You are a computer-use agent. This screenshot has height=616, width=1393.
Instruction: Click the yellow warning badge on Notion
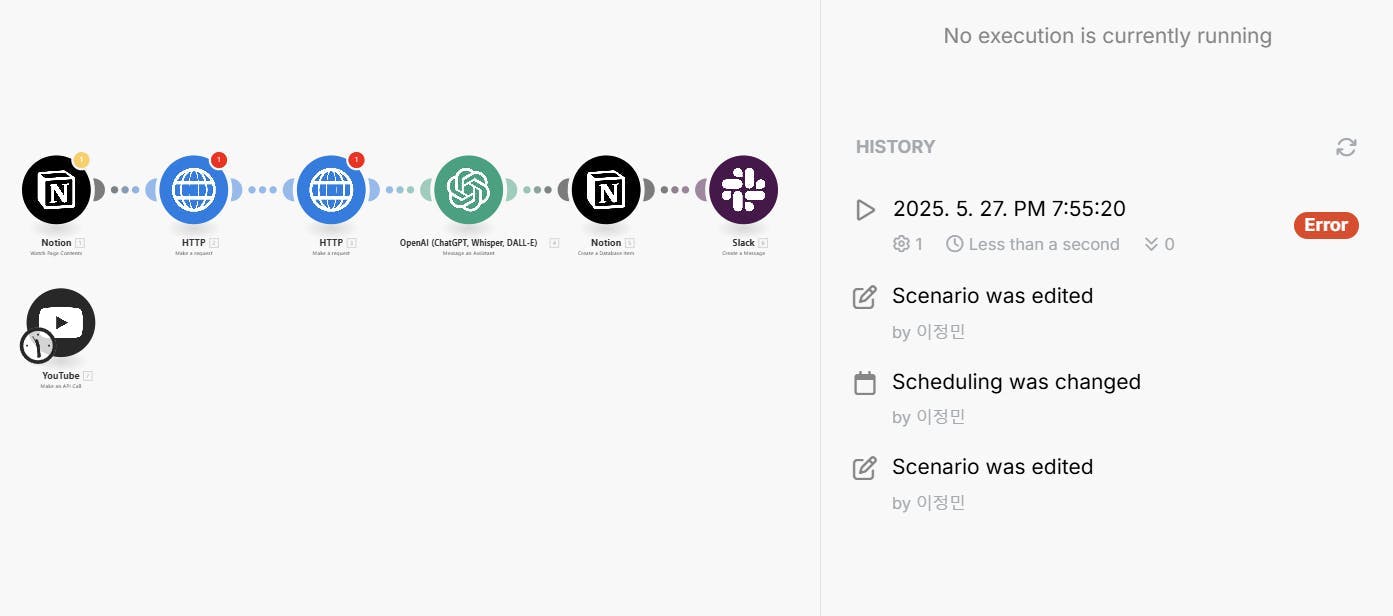(81, 160)
